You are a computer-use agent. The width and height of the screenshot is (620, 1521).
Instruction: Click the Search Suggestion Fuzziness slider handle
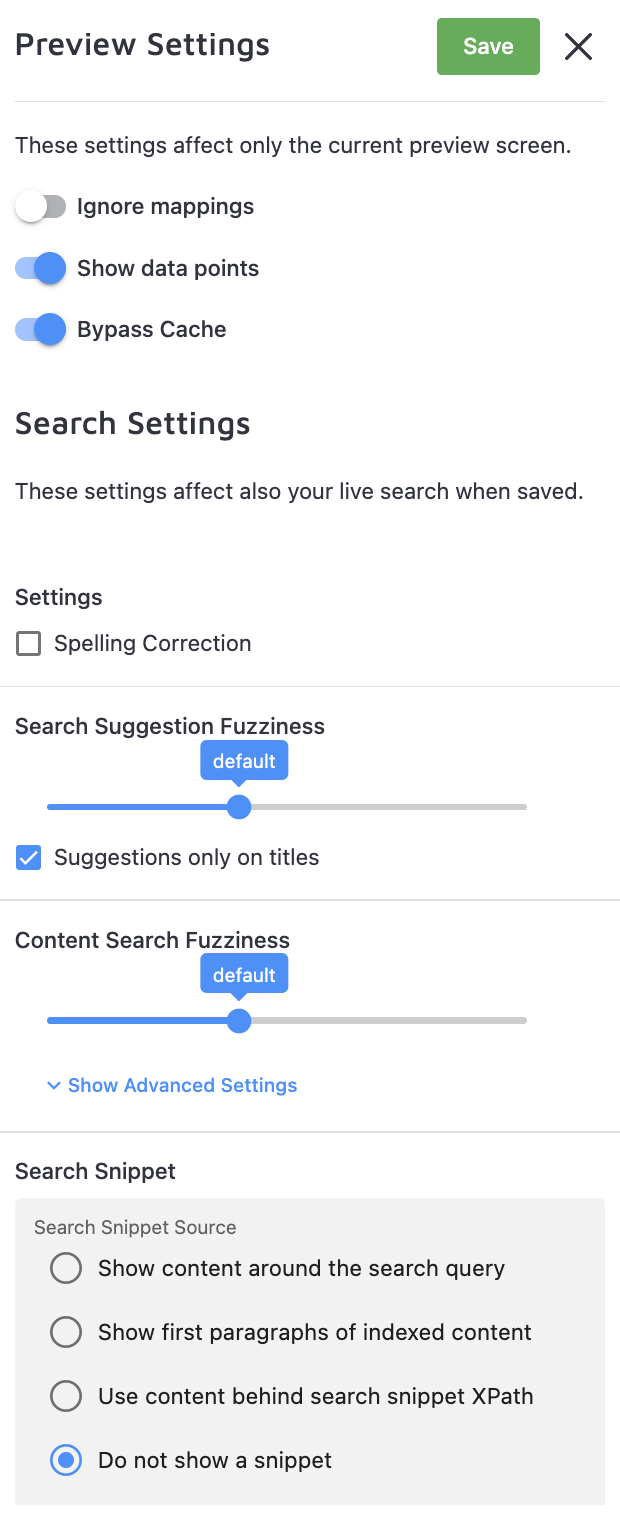point(238,807)
